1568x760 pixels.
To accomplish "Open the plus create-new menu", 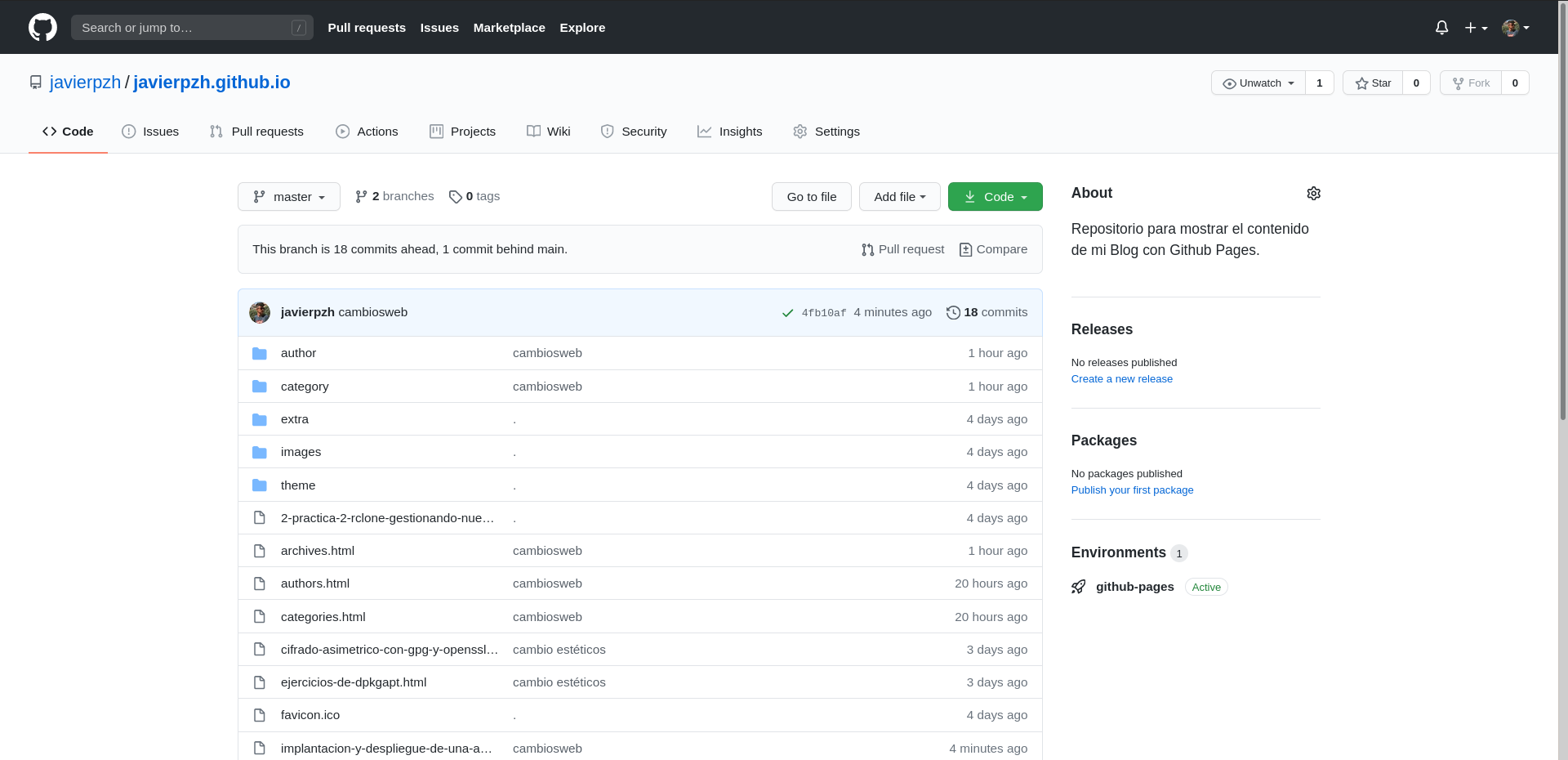I will tap(1476, 28).
